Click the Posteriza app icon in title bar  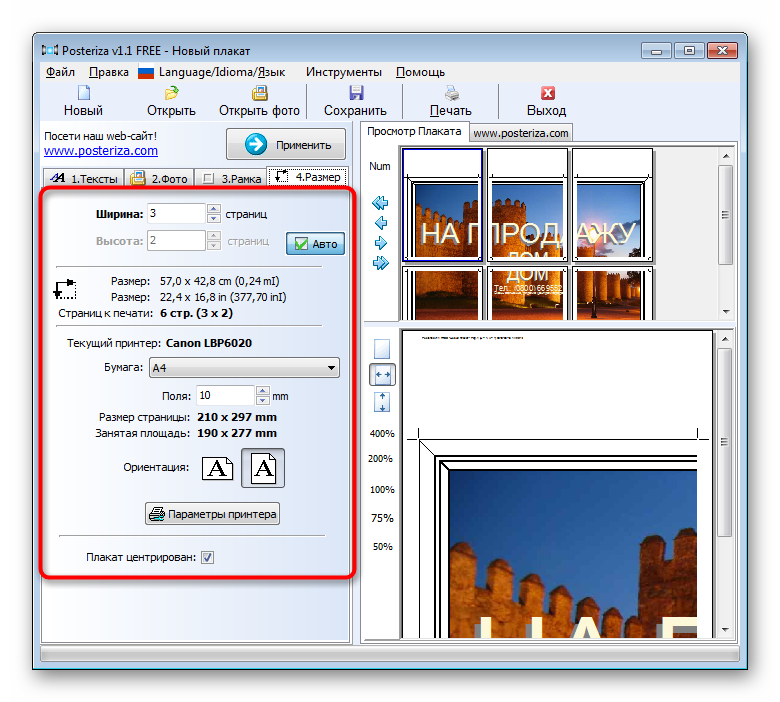coord(50,51)
